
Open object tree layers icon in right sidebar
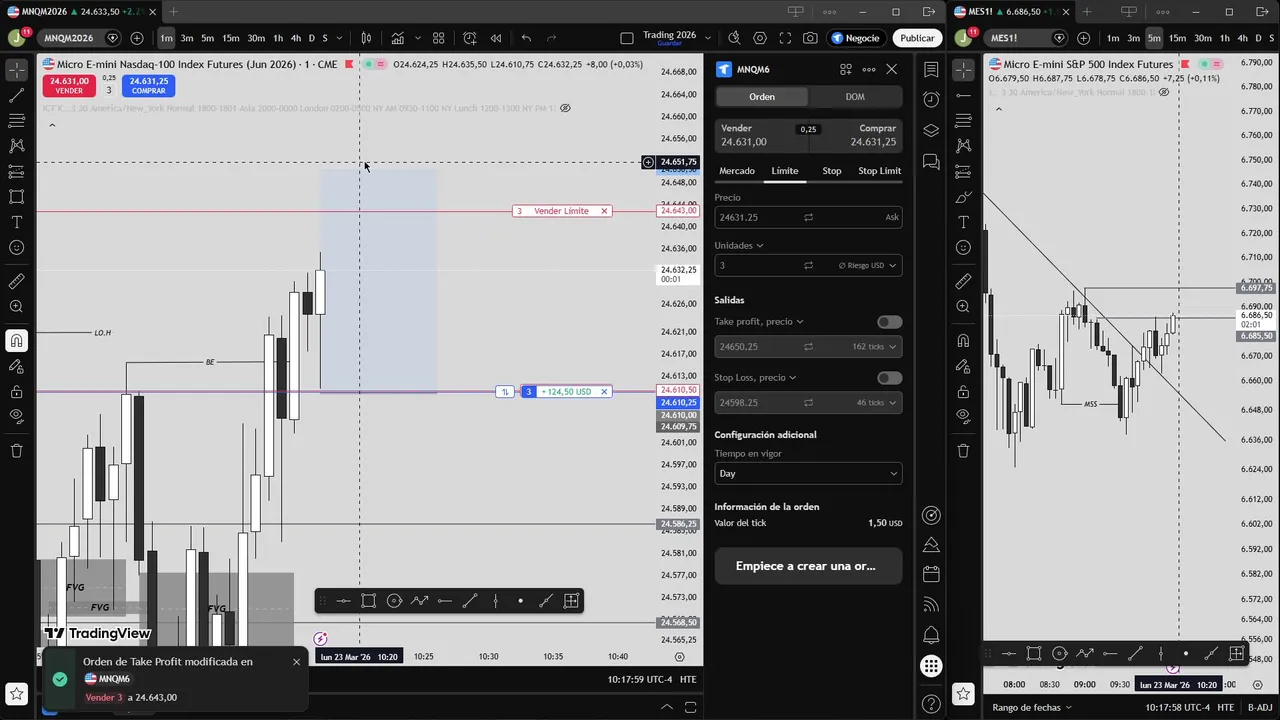pyautogui.click(x=931, y=131)
